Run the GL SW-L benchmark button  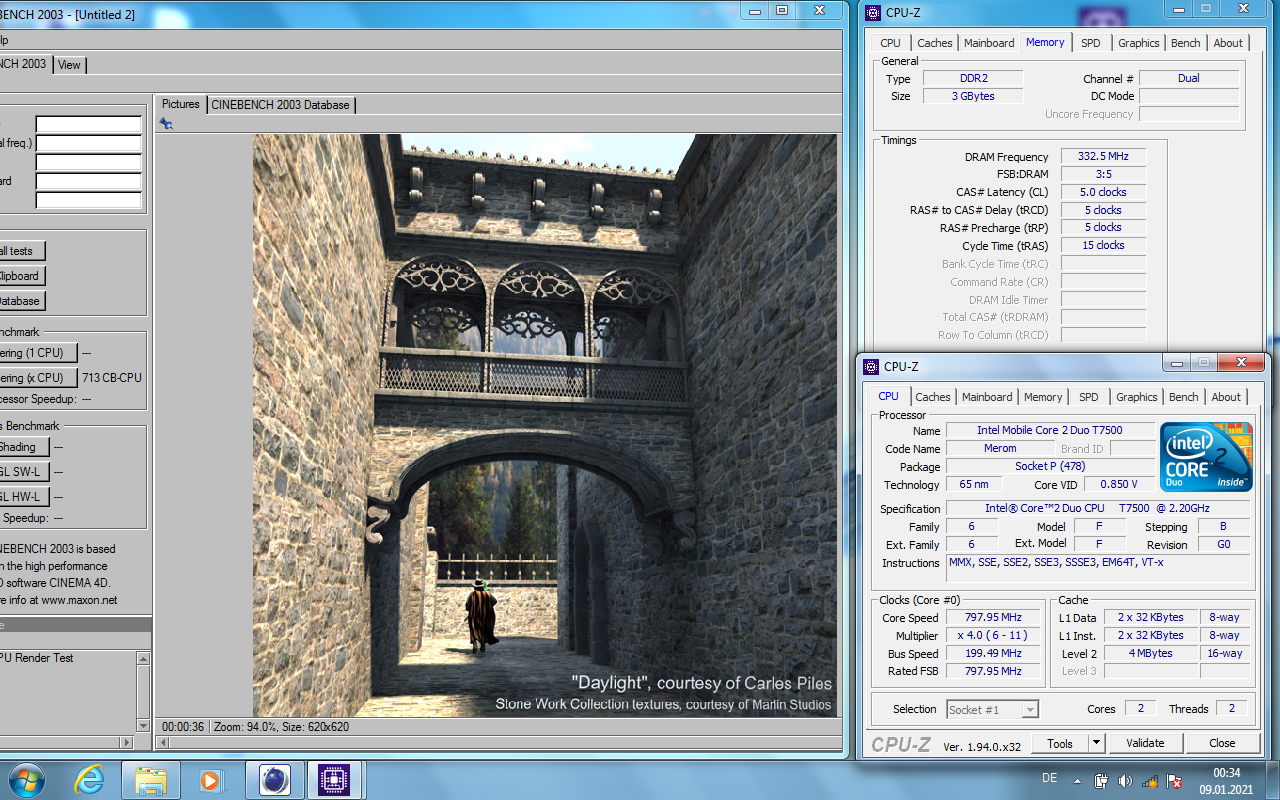[x=22, y=472]
